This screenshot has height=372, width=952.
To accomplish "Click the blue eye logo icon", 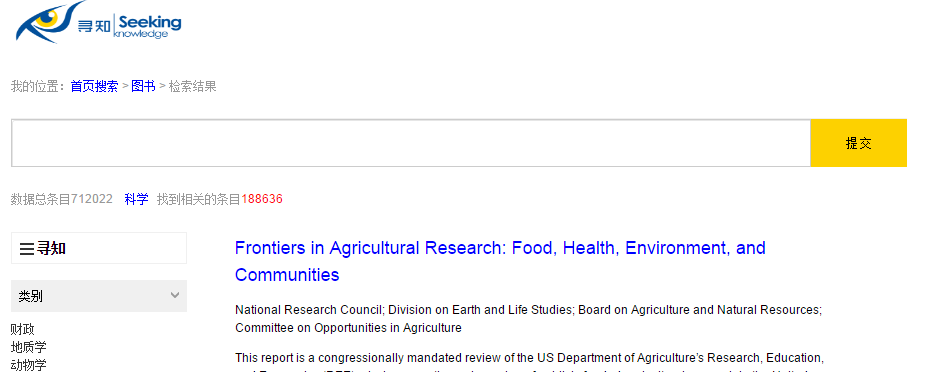I will pos(47,22).
